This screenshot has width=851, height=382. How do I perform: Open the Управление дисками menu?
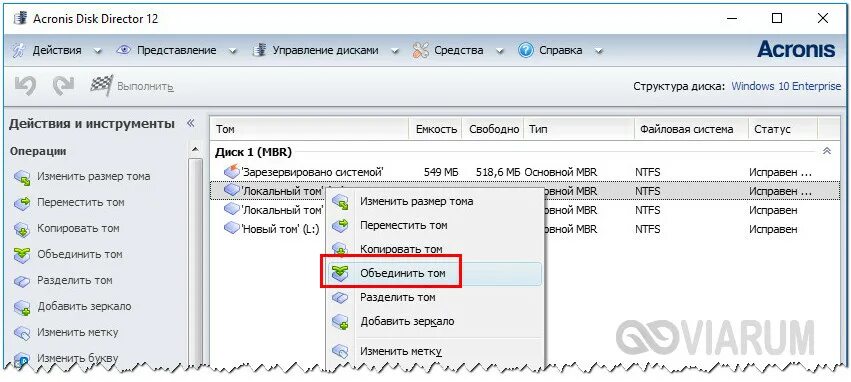coord(325,50)
